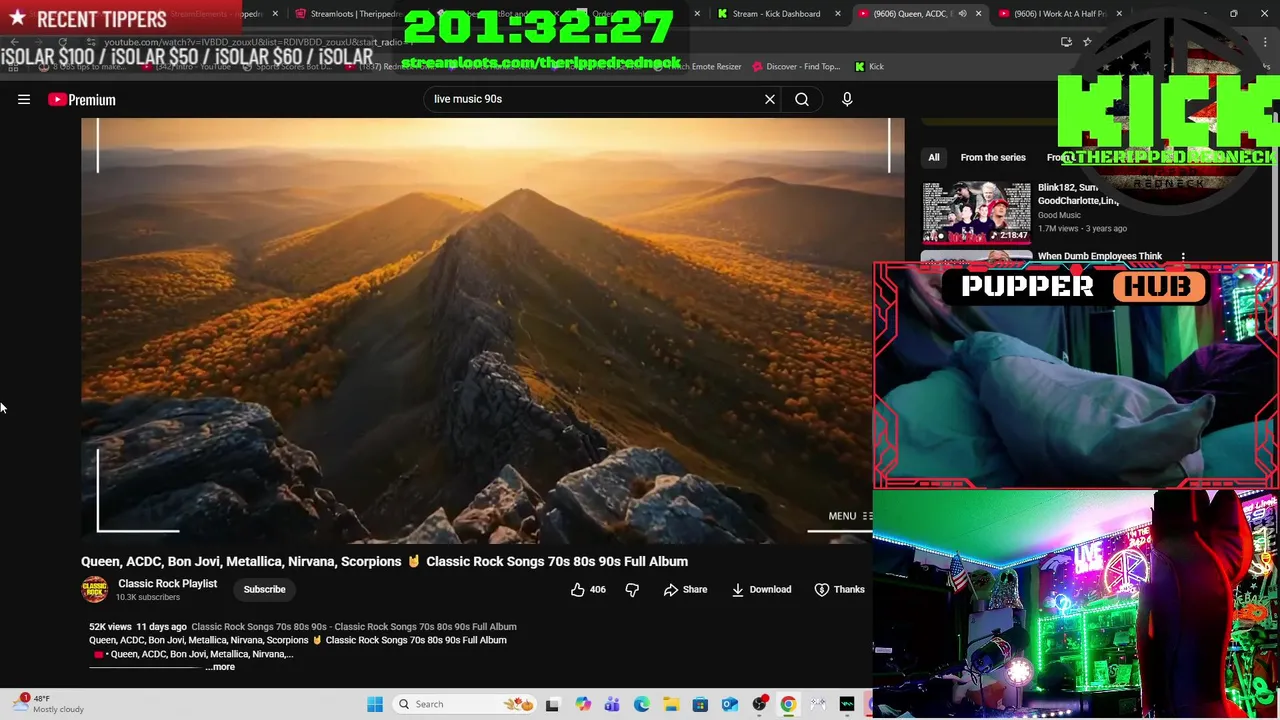Close the Stream - Kick Dashboard tab
The height and width of the screenshot is (720, 1280).
tap(838, 14)
